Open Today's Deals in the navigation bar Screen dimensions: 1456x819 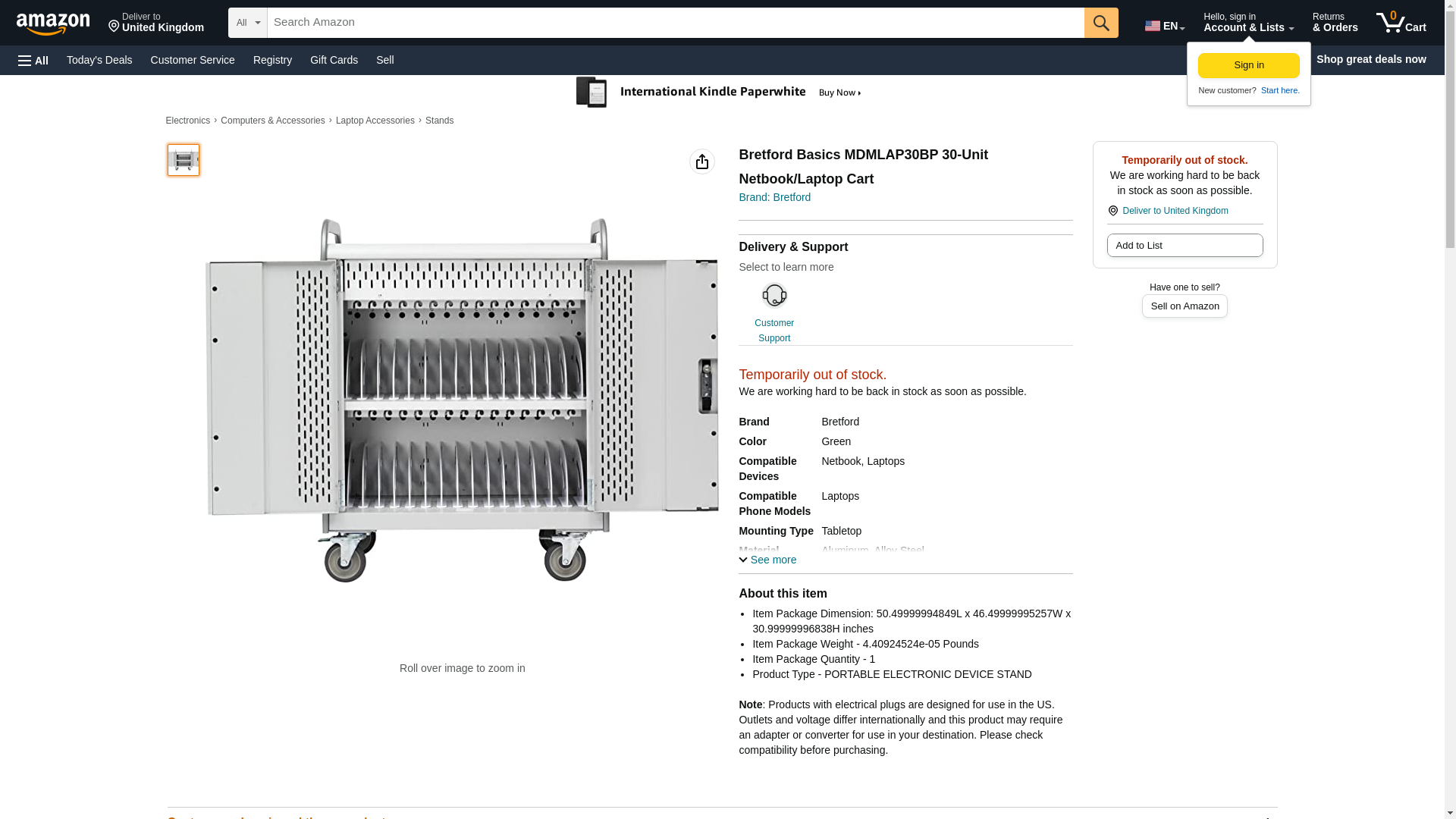99,60
